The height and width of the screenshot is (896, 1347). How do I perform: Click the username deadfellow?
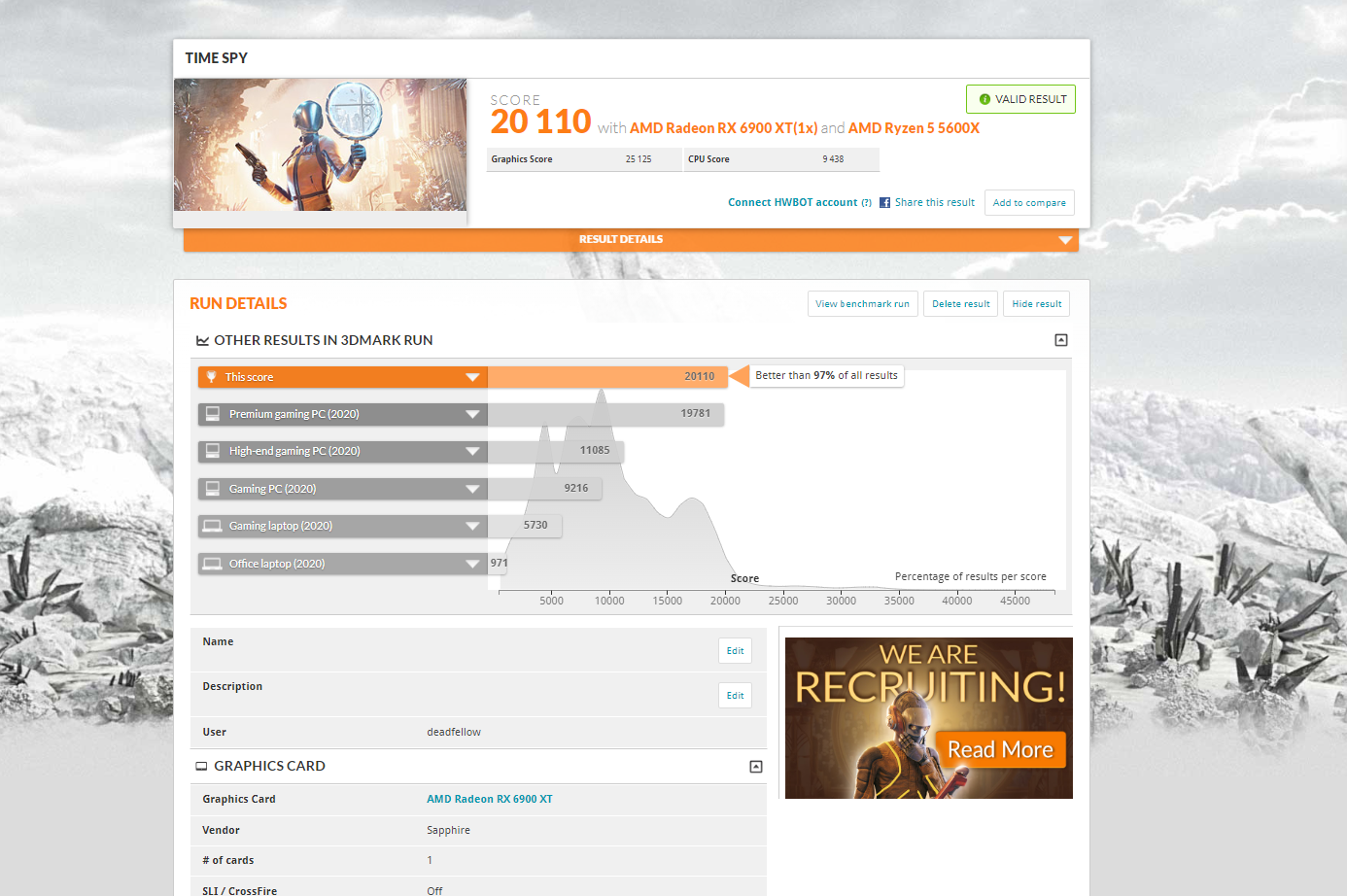pyautogui.click(x=454, y=733)
